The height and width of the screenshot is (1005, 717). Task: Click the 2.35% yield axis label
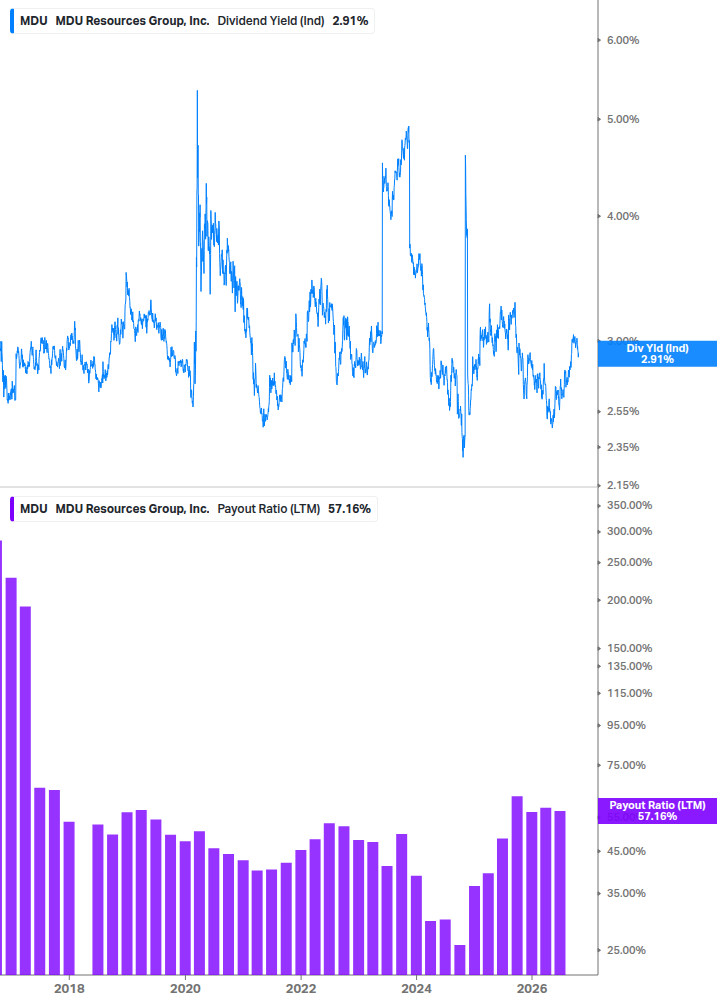(x=623, y=447)
